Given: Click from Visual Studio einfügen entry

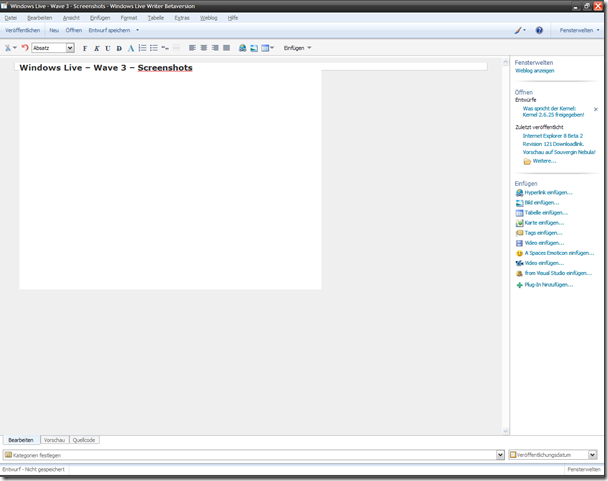Looking at the screenshot, I should coord(554,273).
